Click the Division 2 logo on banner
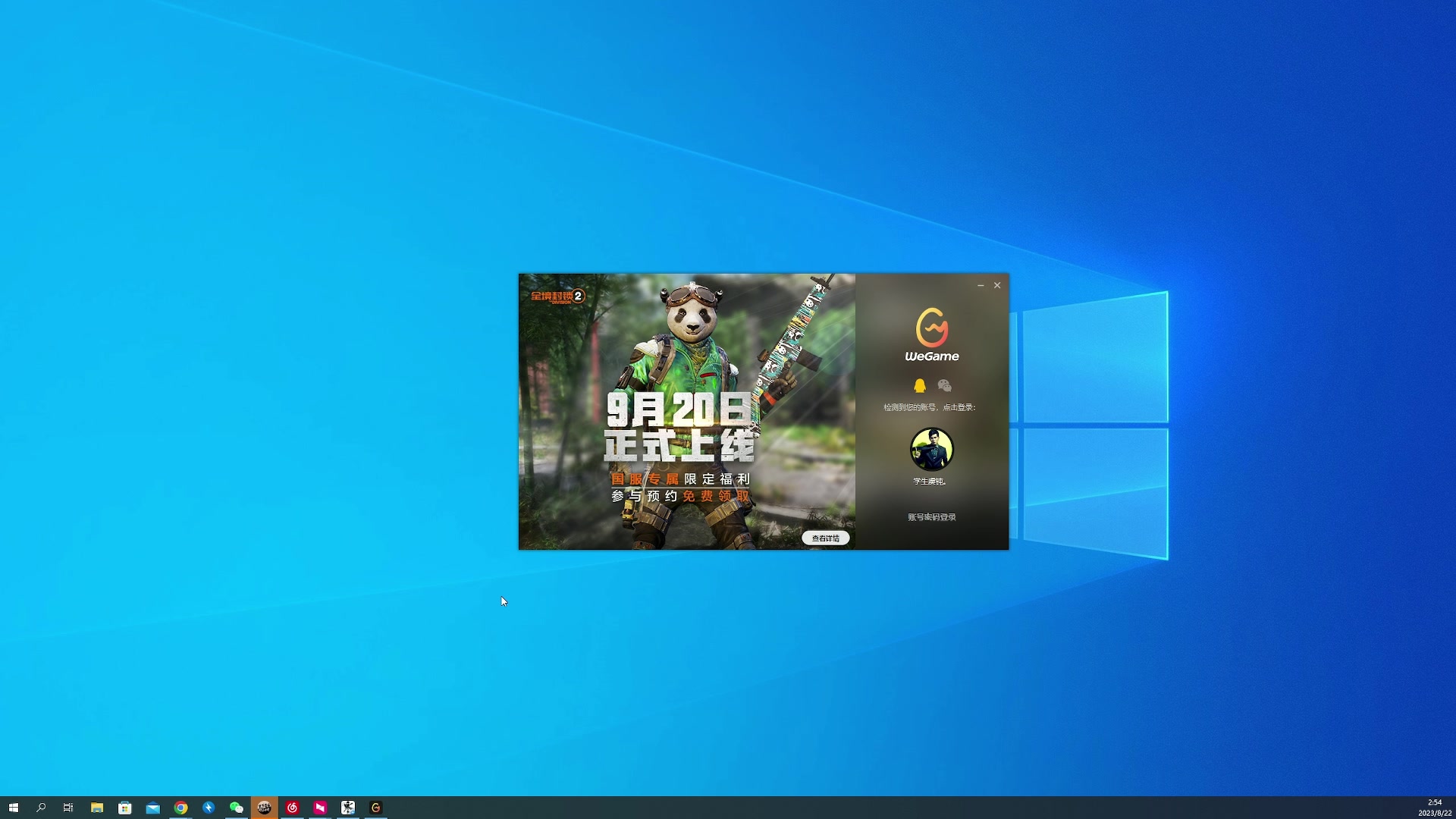The image size is (1456, 819). point(557,297)
